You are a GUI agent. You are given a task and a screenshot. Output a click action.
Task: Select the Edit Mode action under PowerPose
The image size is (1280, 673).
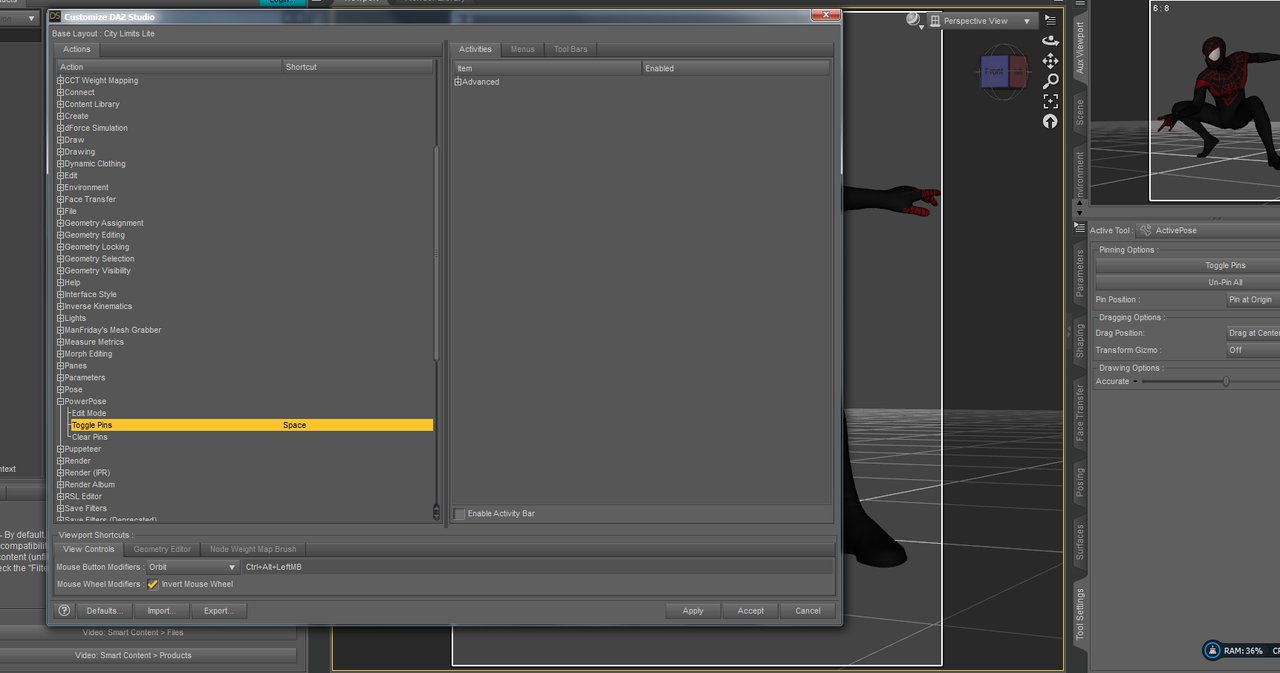coord(89,413)
